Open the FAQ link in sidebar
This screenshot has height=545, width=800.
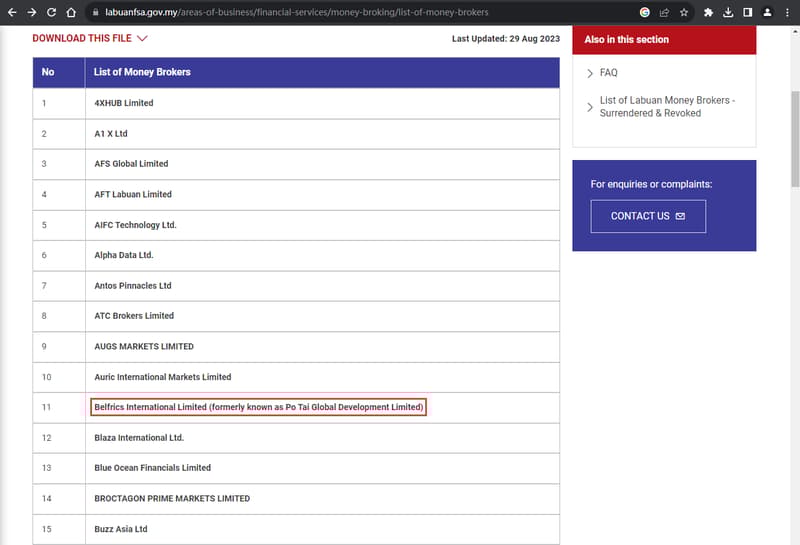608,73
